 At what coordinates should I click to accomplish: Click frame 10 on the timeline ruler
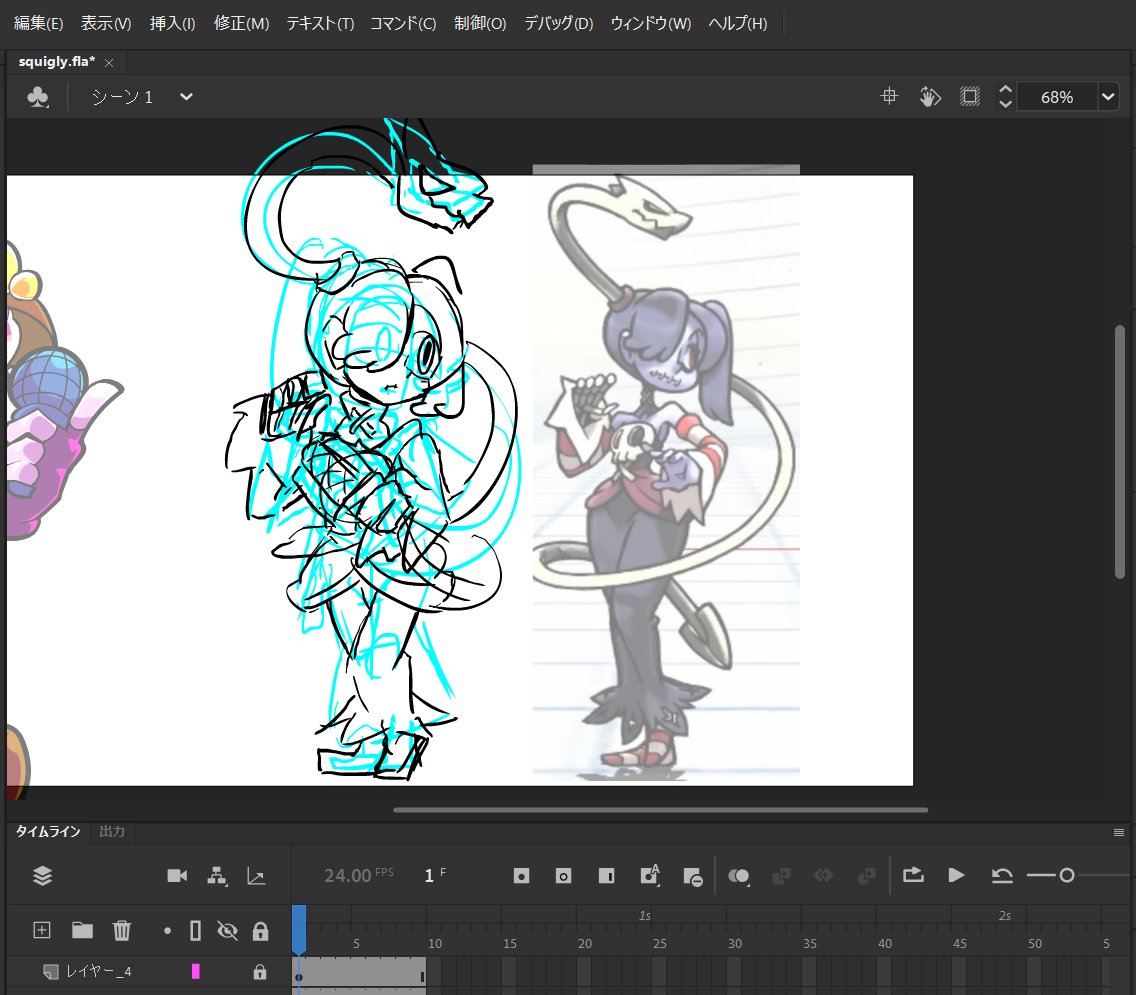pyautogui.click(x=435, y=943)
